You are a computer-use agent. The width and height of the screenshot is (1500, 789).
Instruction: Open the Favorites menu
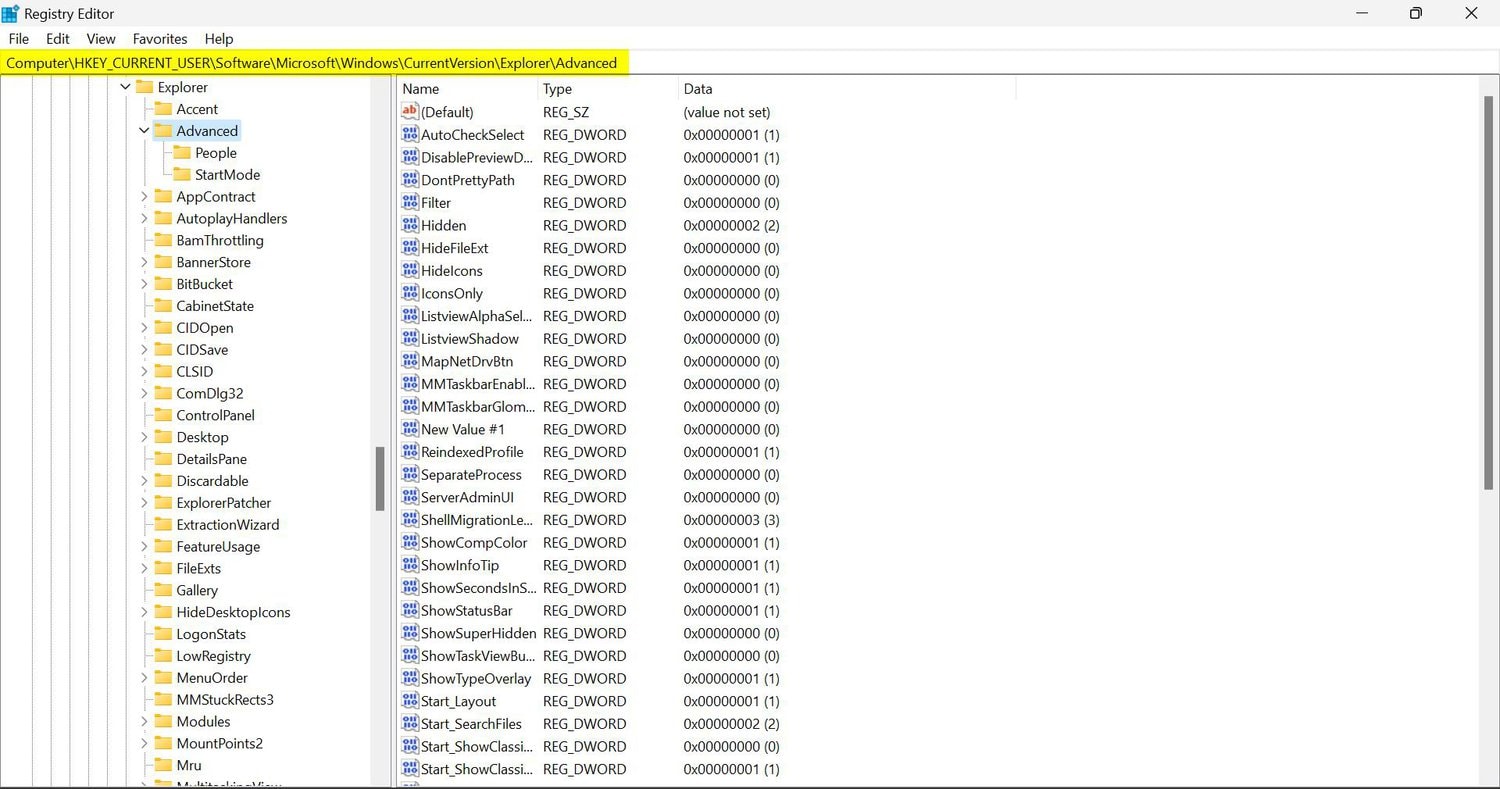(160, 39)
